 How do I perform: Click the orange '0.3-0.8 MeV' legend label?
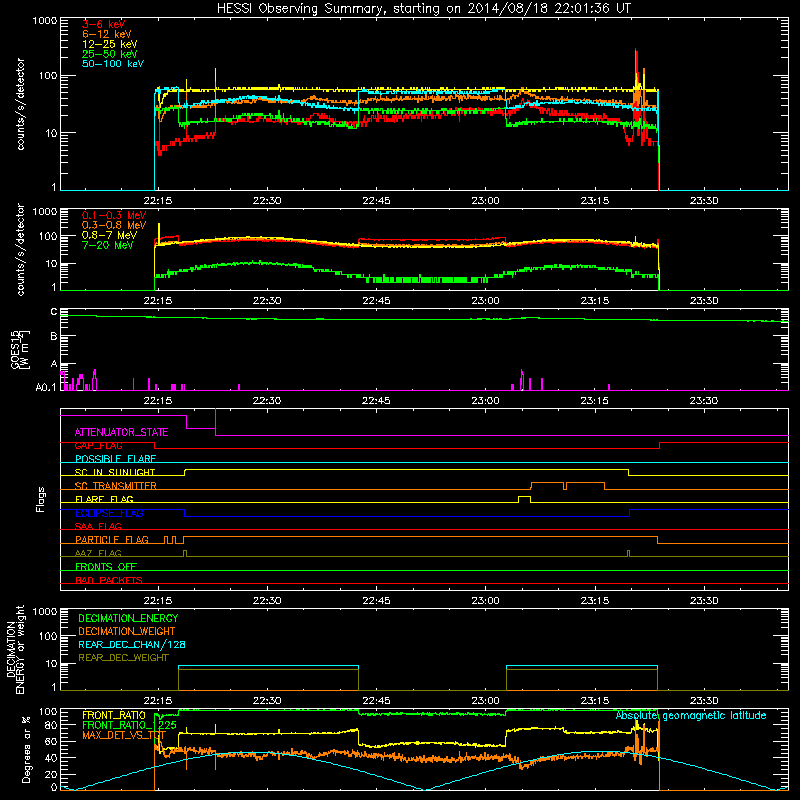point(114,225)
